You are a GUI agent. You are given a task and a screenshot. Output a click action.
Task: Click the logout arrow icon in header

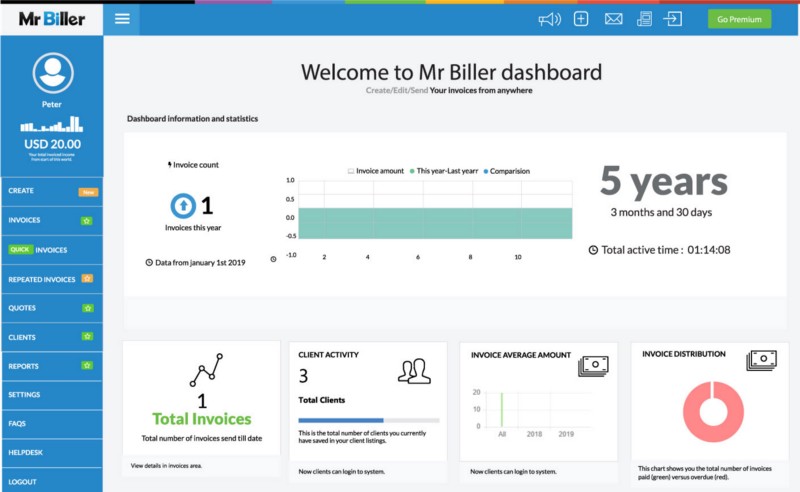pos(672,19)
